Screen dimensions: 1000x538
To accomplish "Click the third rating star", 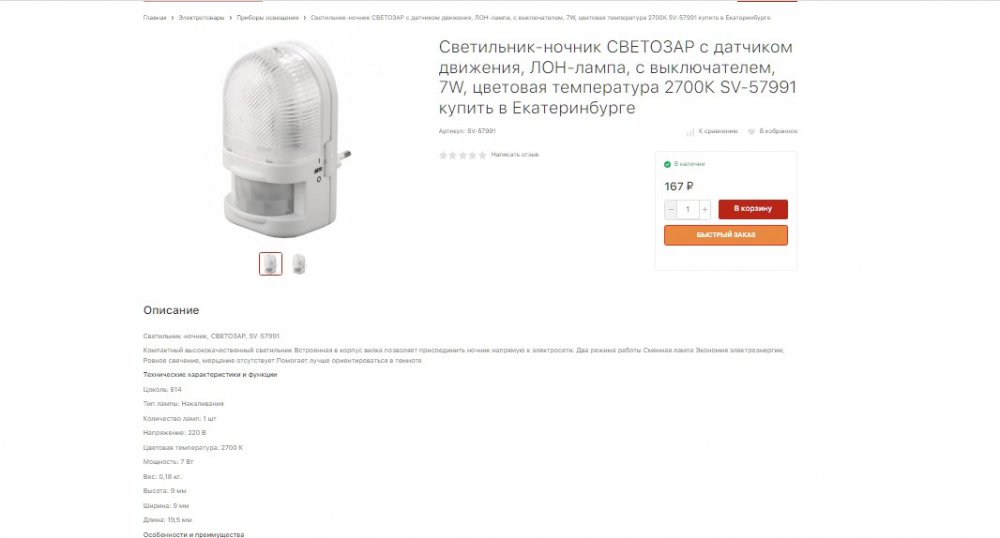I will tap(463, 155).
